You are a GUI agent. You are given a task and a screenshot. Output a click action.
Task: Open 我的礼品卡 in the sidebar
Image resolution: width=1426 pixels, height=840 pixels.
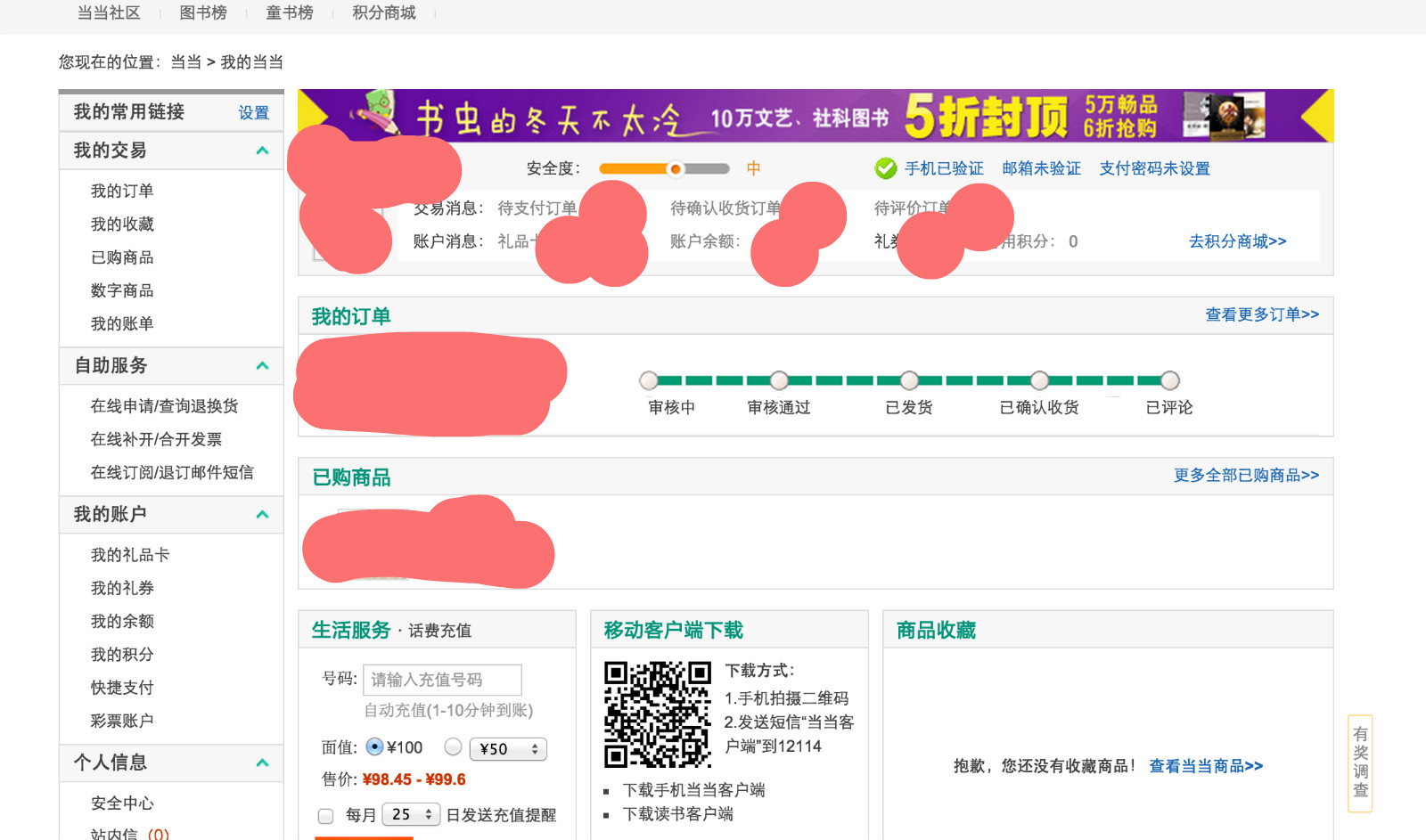(x=130, y=555)
